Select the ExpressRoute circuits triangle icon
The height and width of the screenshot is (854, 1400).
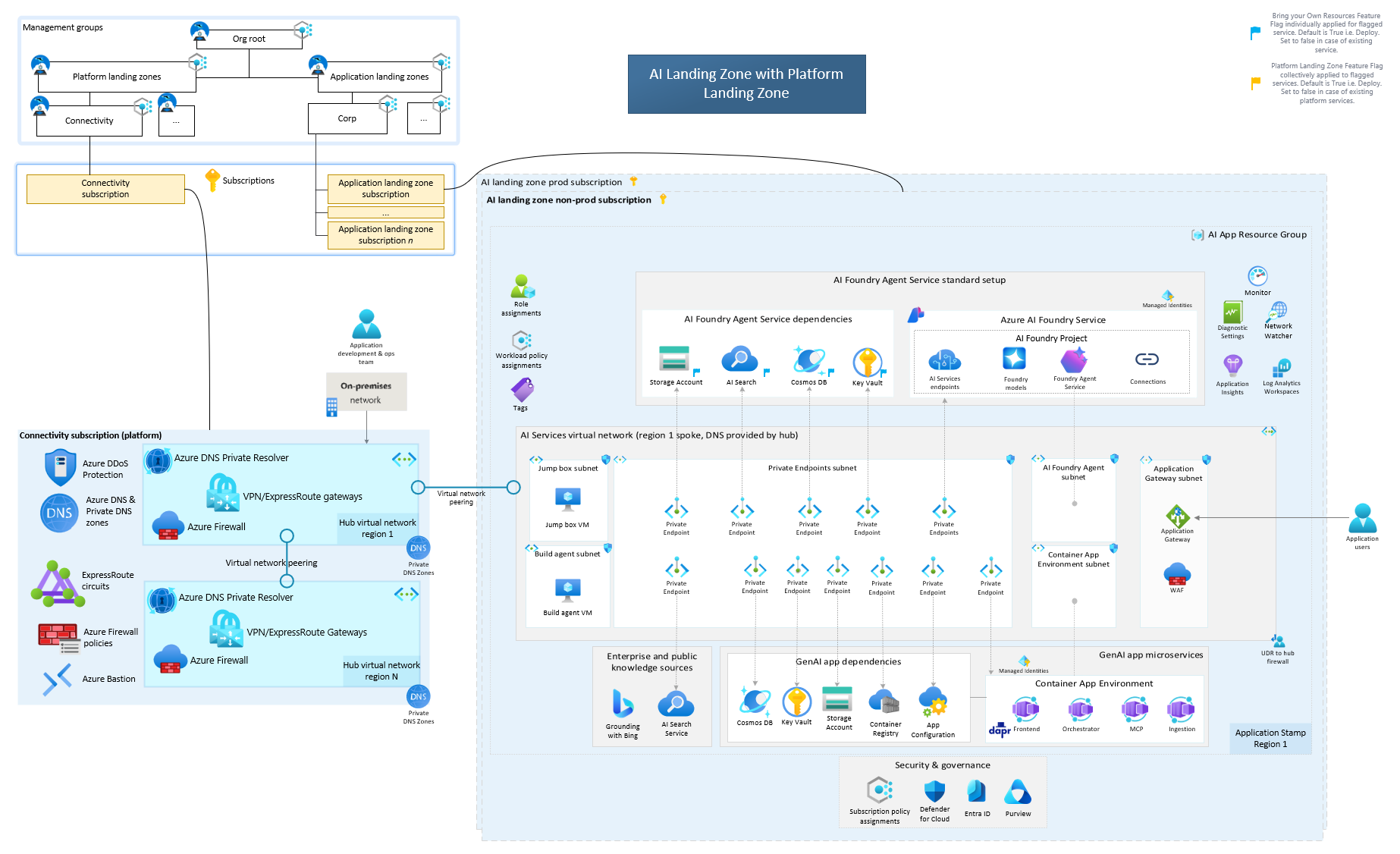click(56, 583)
